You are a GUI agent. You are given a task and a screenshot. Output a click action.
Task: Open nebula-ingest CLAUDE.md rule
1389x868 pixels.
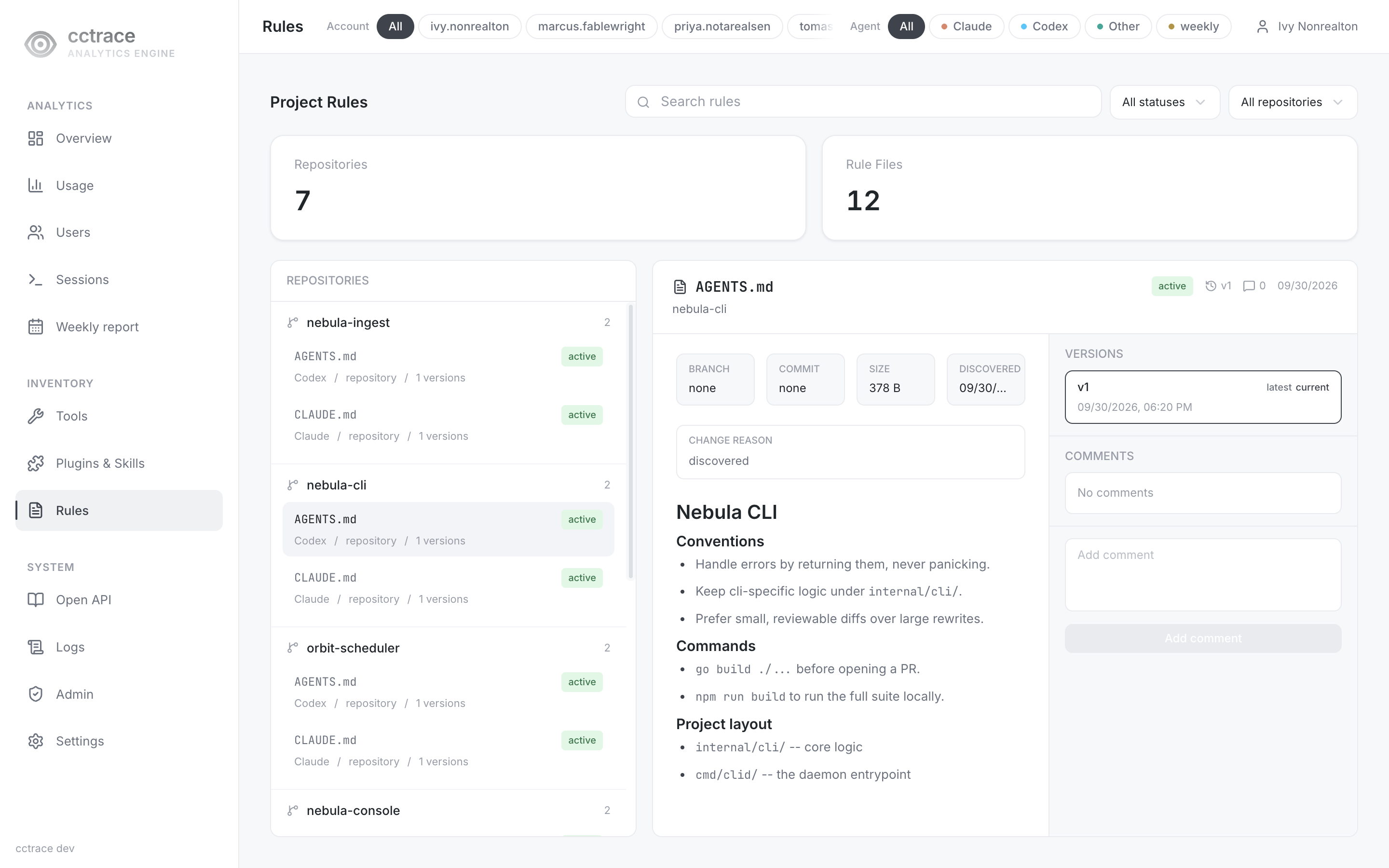click(x=448, y=425)
